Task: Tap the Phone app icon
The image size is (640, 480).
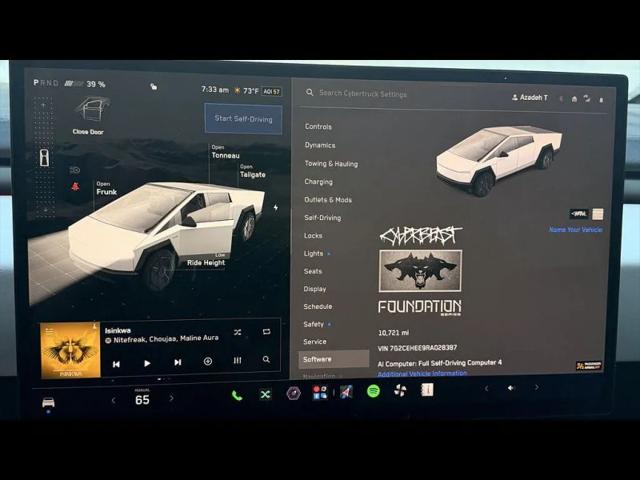Action: click(237, 396)
